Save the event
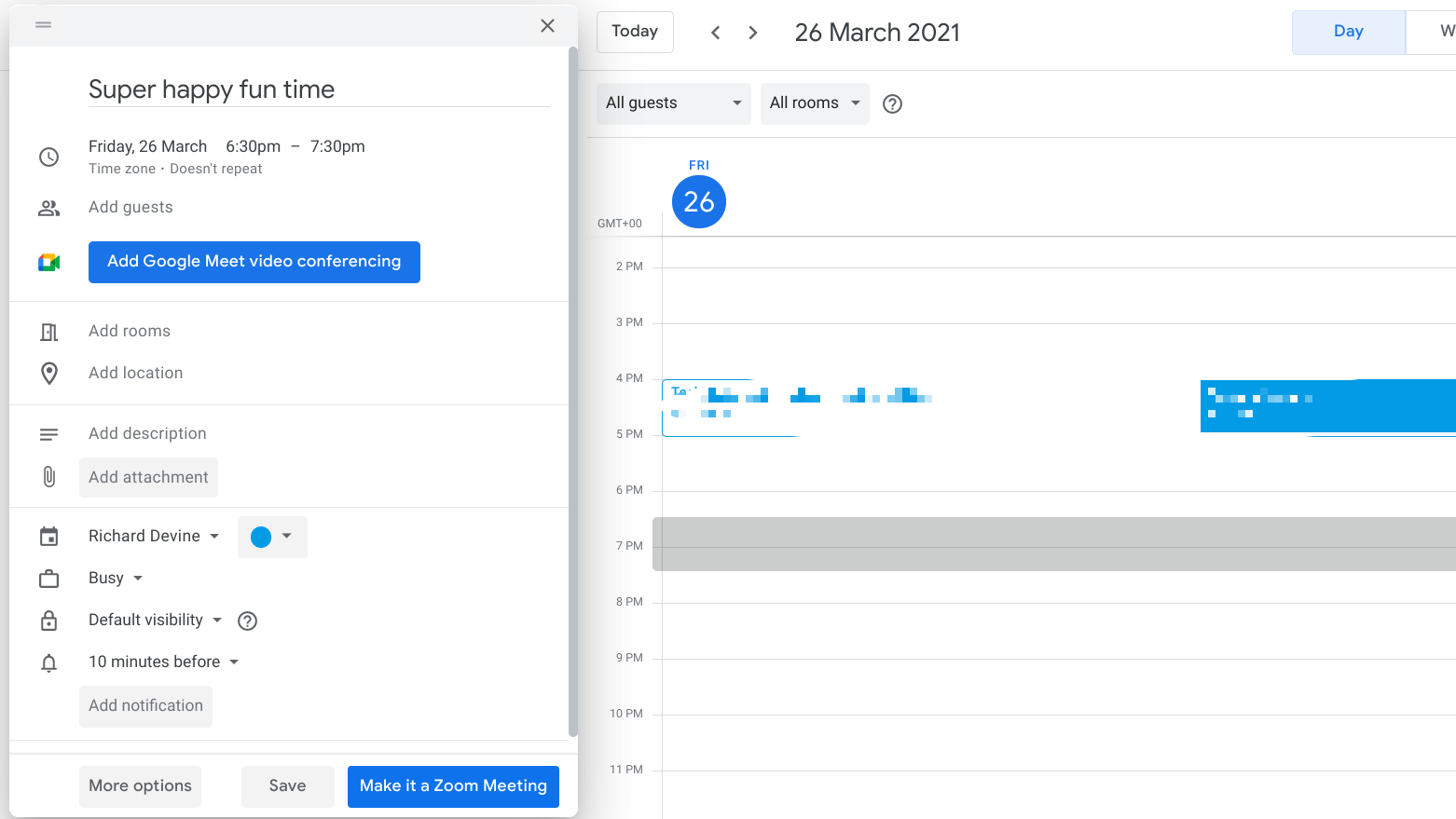 (287, 785)
